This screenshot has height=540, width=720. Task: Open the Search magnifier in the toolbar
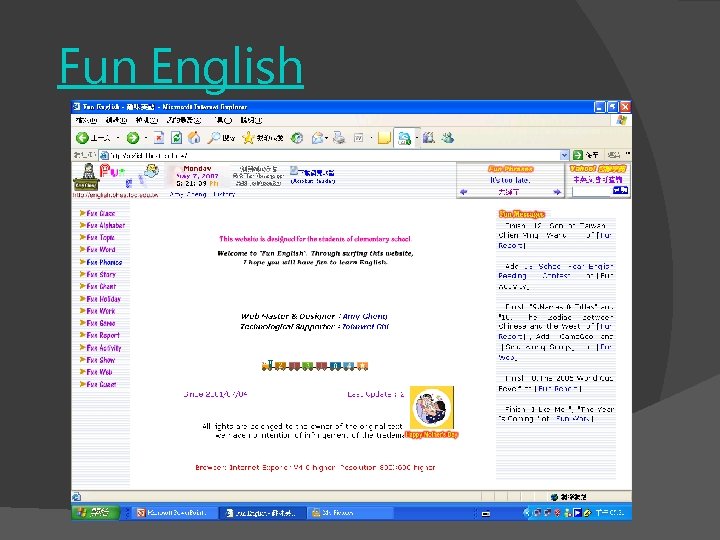[x=214, y=137]
